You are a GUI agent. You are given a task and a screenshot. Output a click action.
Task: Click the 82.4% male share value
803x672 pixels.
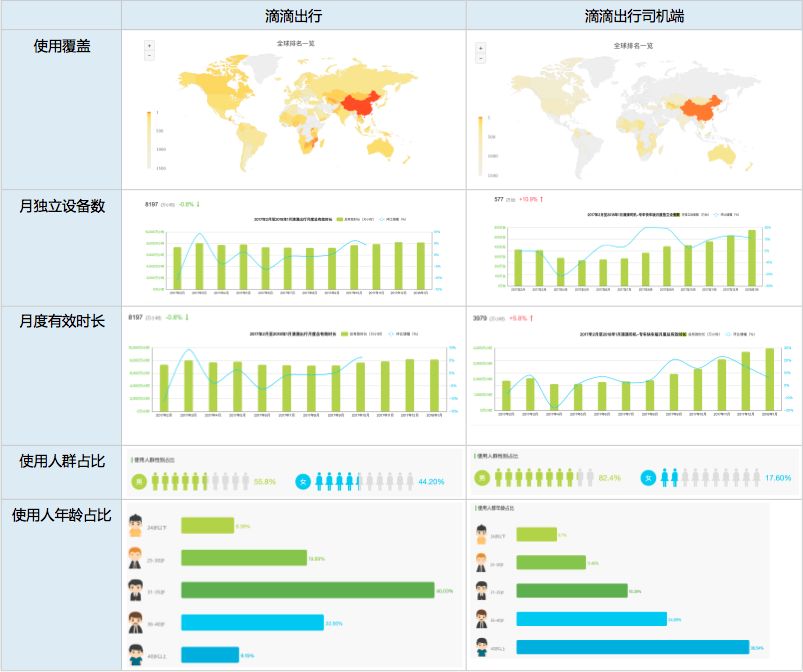click(609, 478)
